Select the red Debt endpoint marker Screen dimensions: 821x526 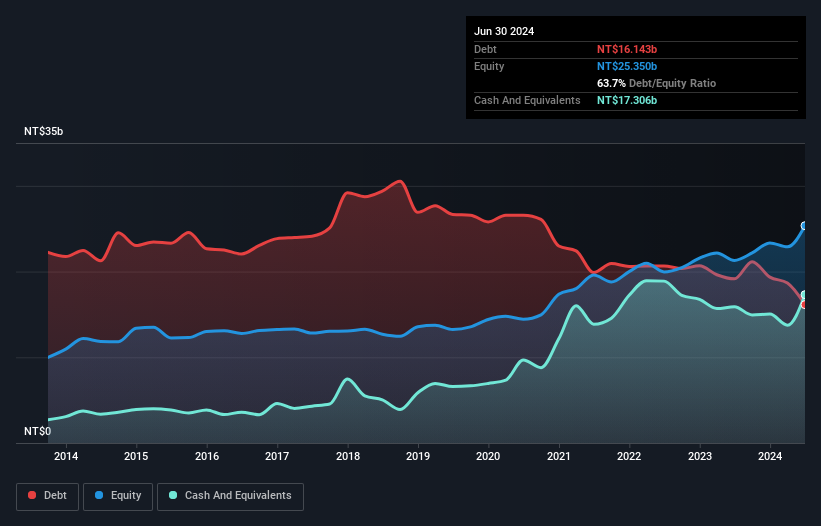tap(804, 305)
